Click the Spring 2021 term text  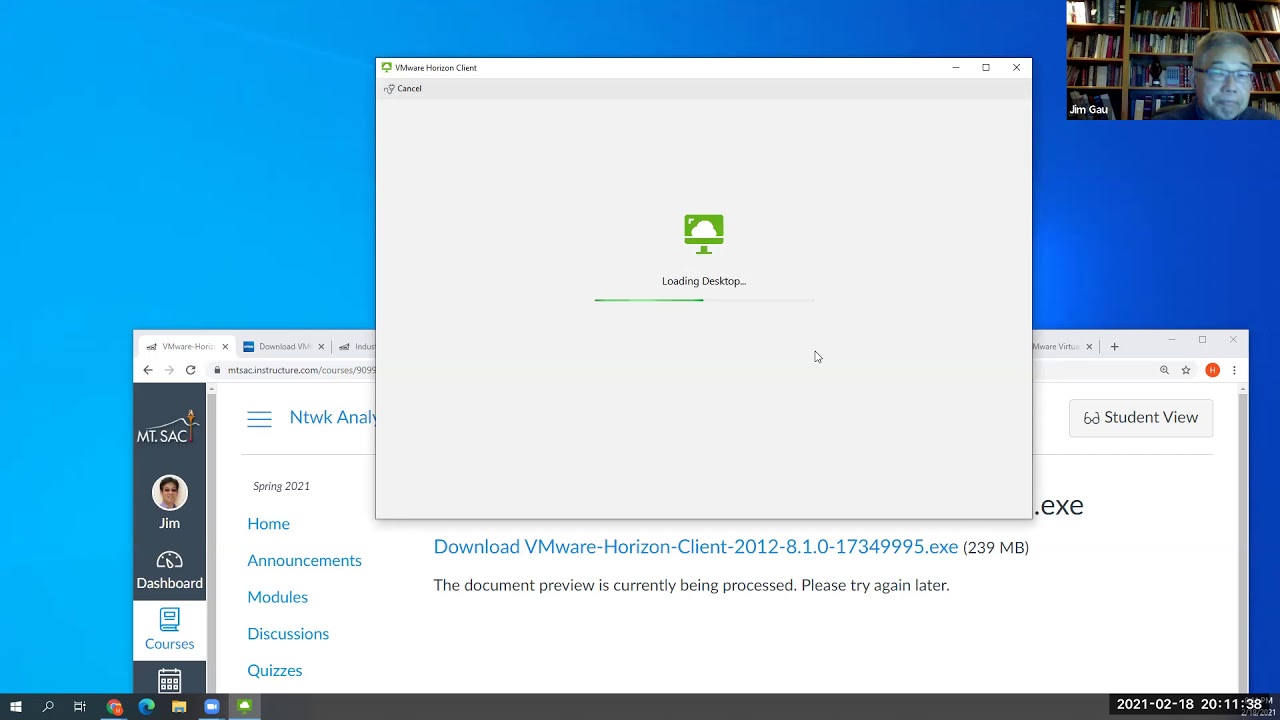281,486
